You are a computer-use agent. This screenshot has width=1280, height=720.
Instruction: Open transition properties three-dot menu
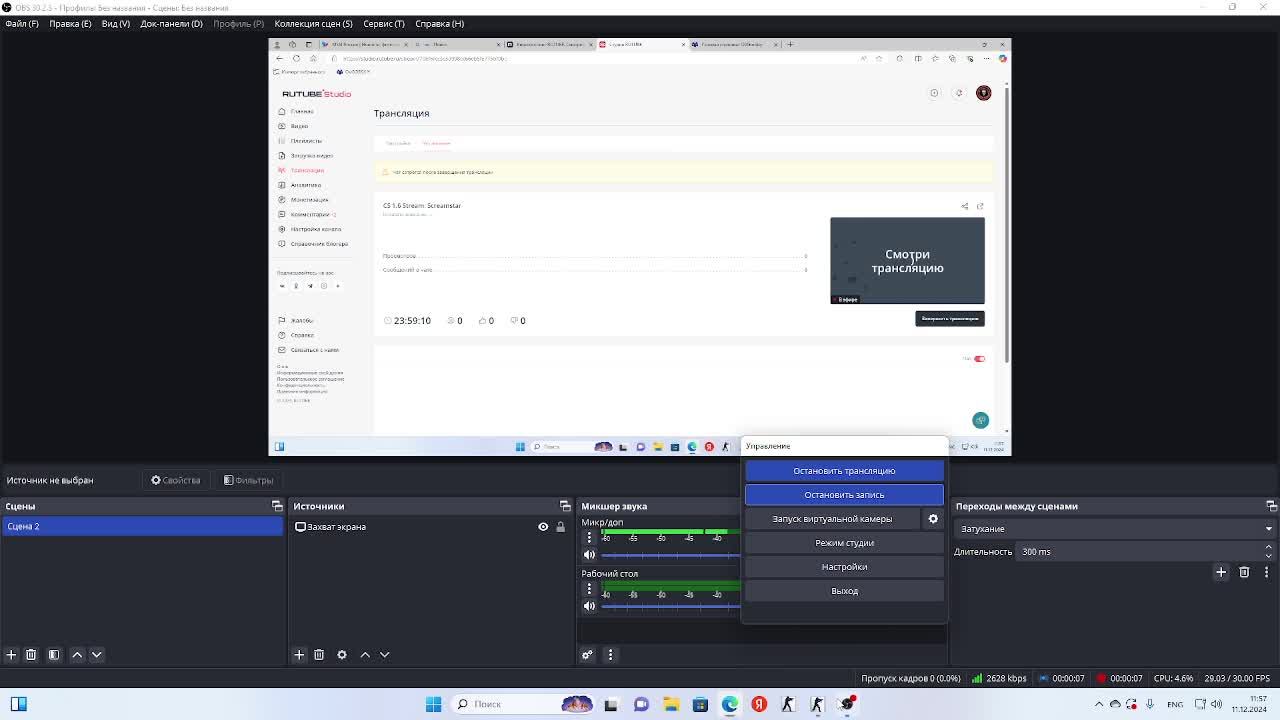(1266, 572)
